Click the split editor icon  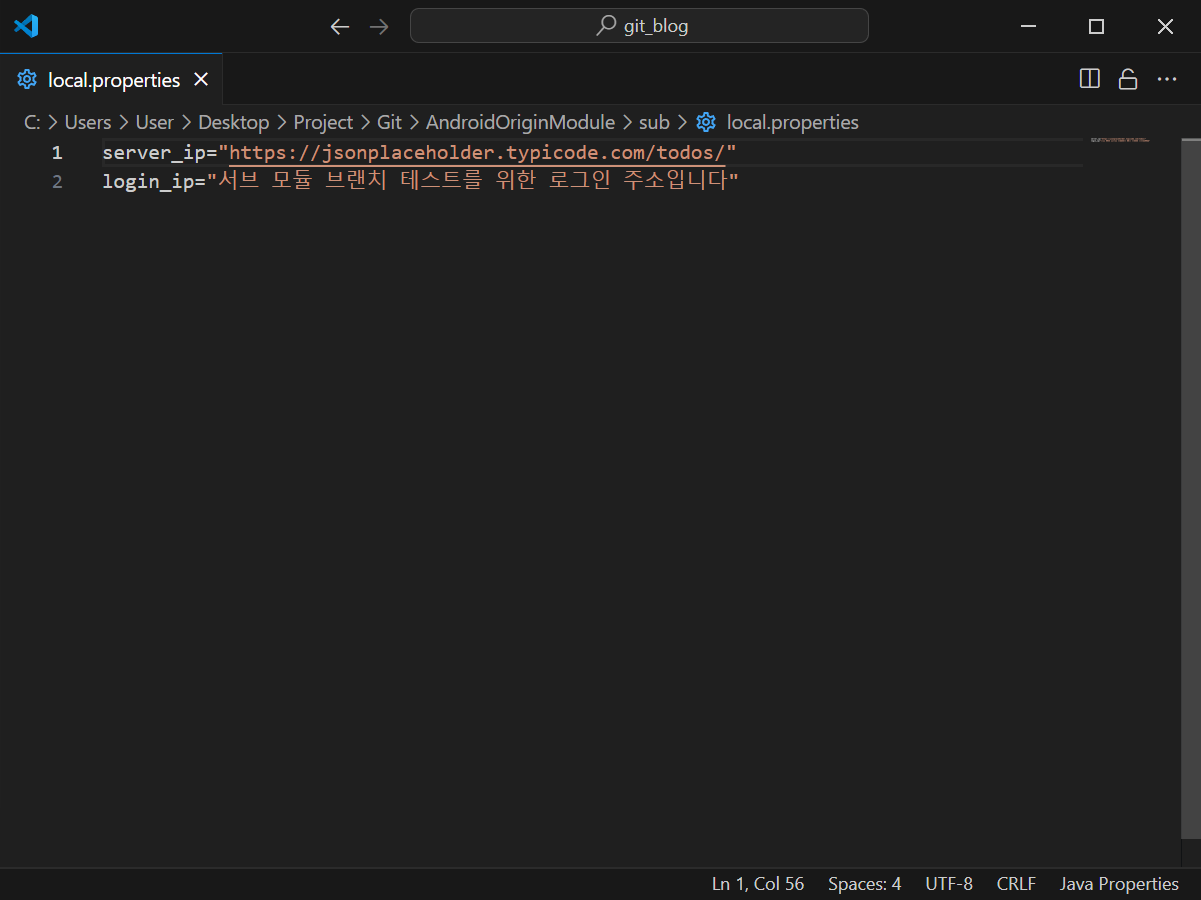1089,78
